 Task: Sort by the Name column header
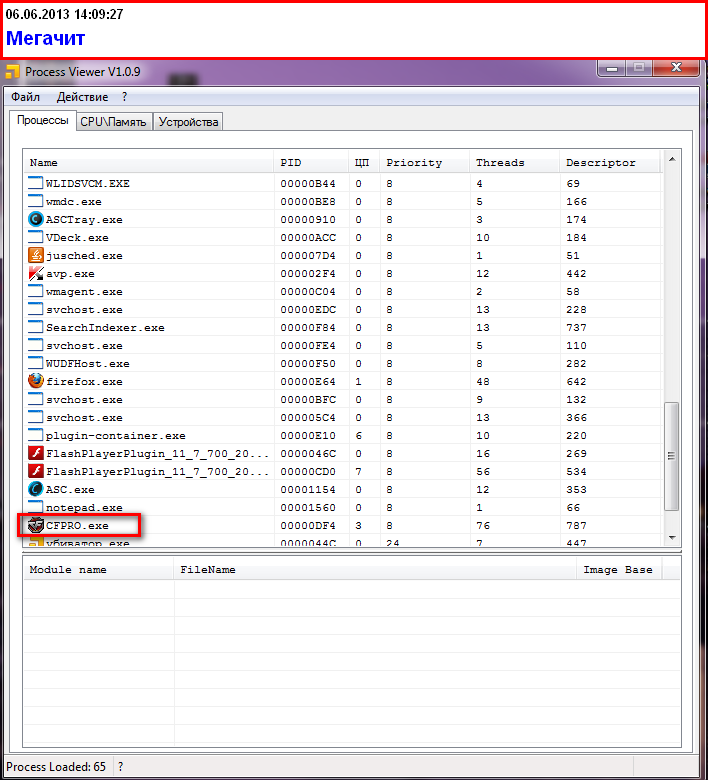click(x=148, y=163)
